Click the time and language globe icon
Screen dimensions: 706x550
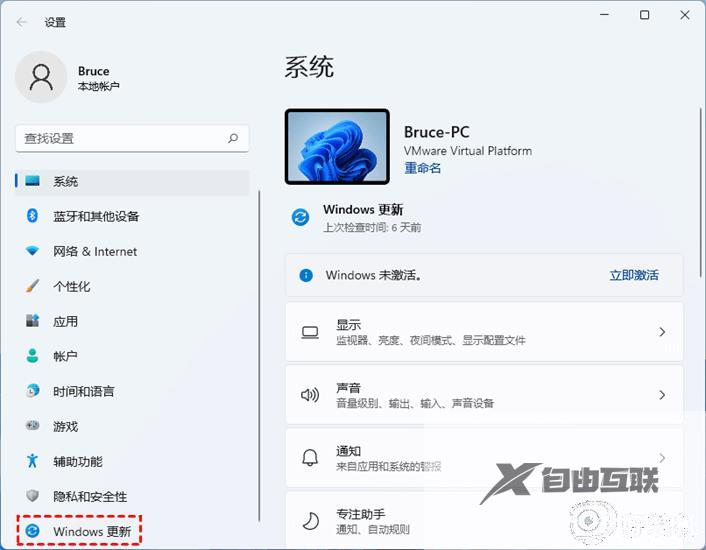pos(32,391)
